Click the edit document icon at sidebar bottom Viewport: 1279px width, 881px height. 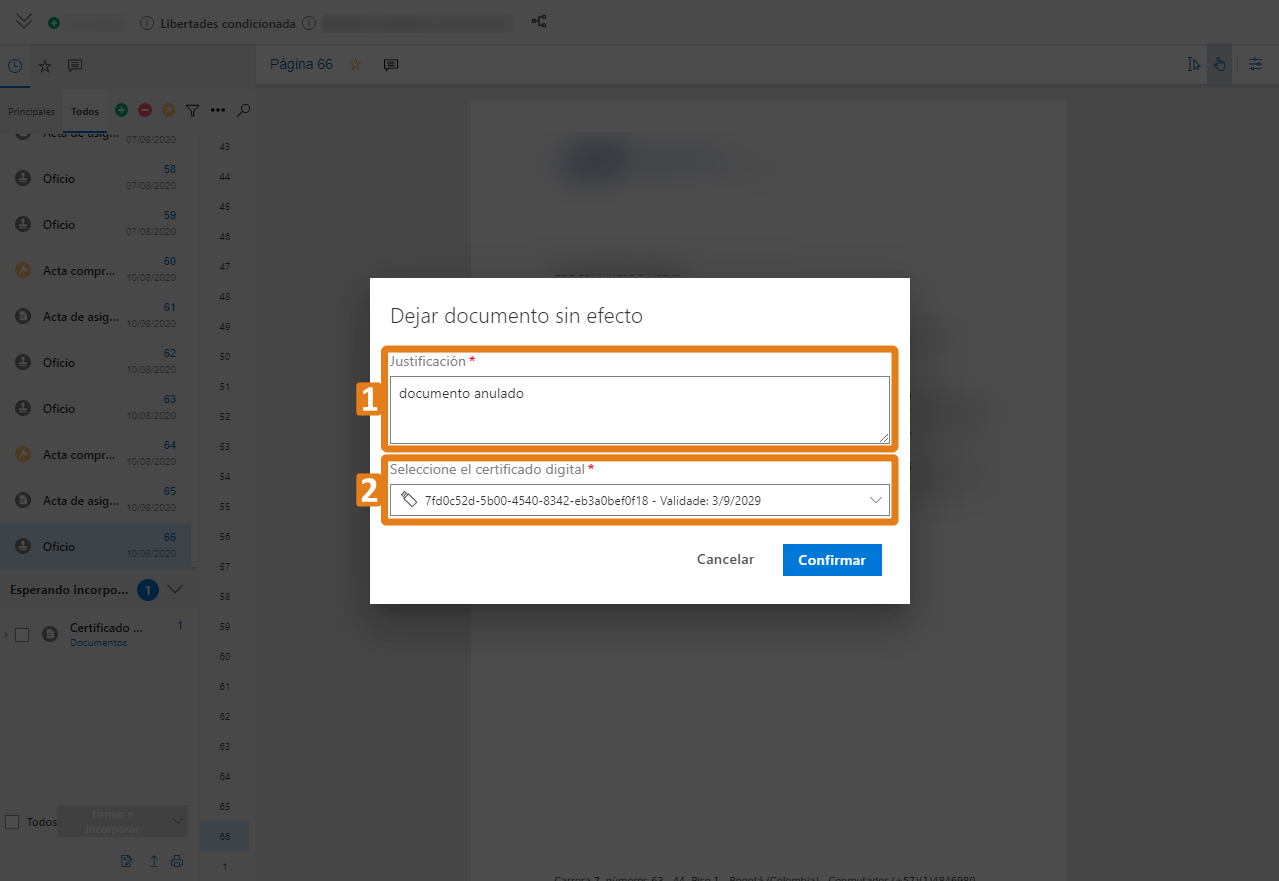click(126, 861)
